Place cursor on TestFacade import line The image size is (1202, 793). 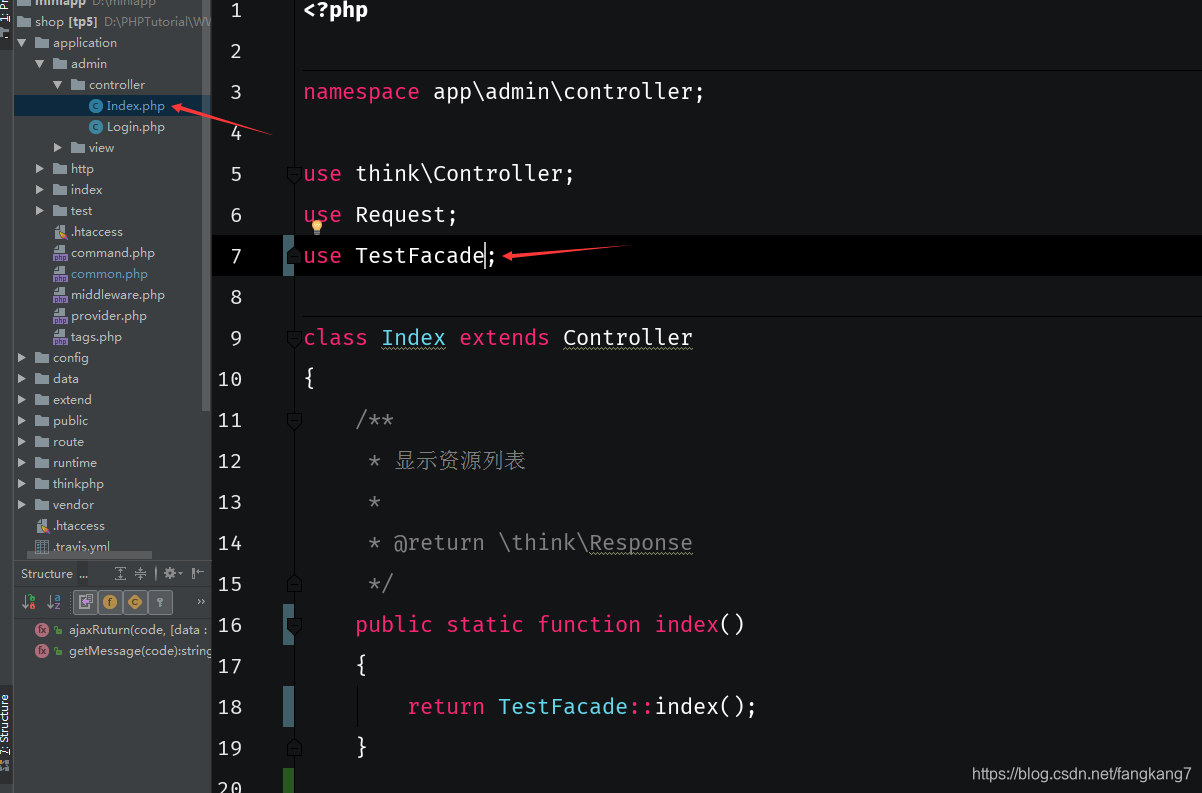(x=707, y=256)
